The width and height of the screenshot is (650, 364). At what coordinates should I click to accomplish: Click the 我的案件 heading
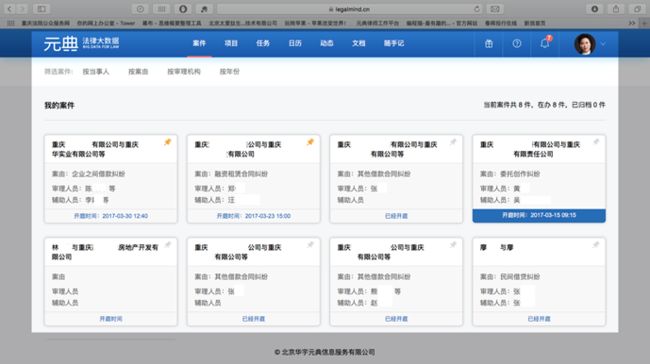[59, 105]
